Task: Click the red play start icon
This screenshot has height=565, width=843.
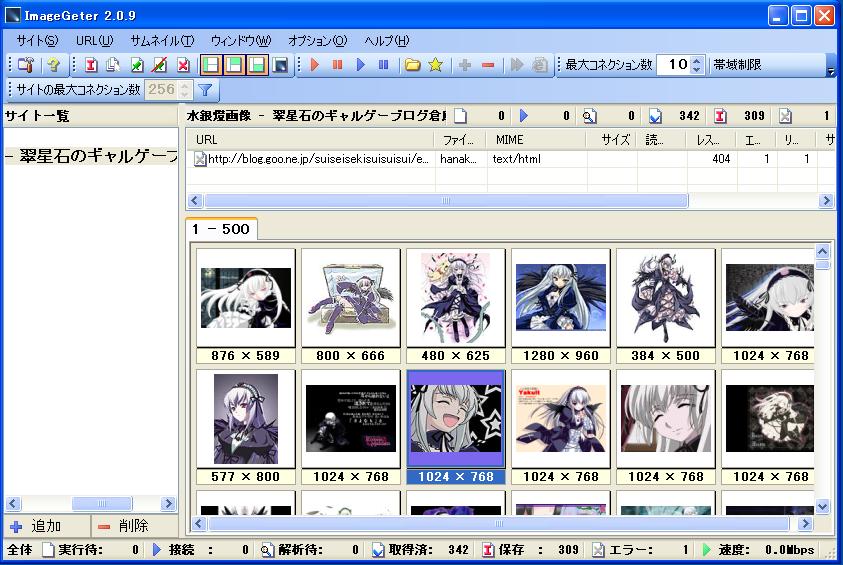Action: click(315, 65)
